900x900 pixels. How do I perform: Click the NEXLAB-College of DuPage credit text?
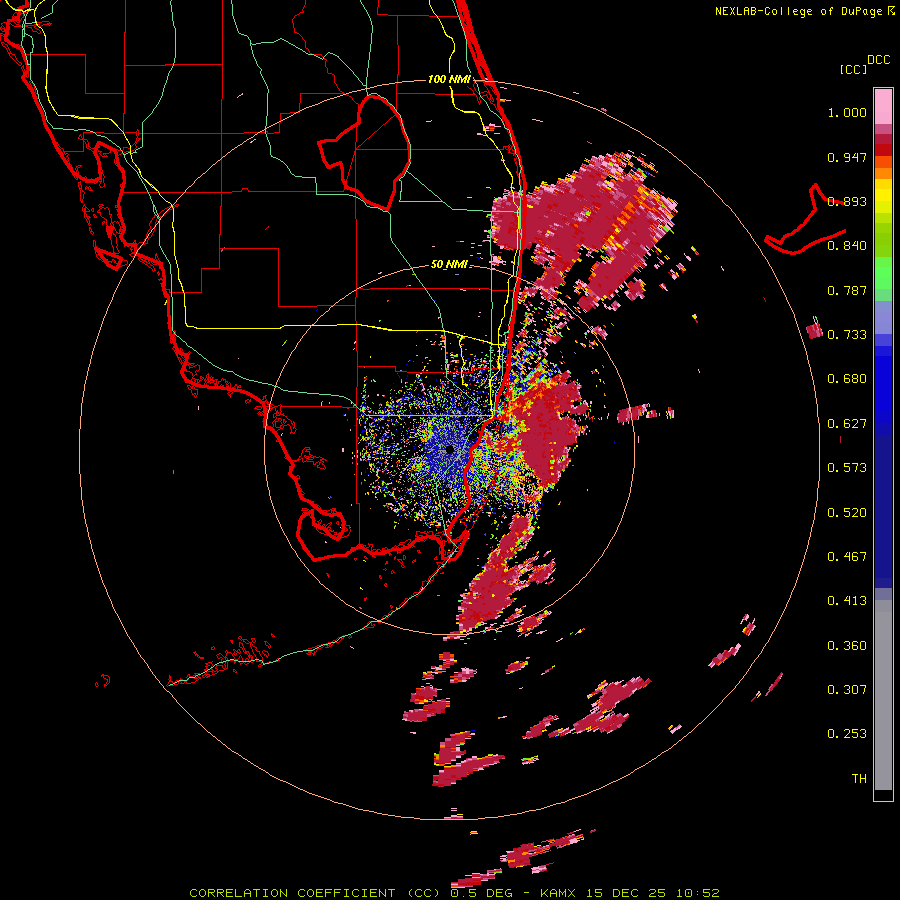pyautogui.click(x=800, y=11)
